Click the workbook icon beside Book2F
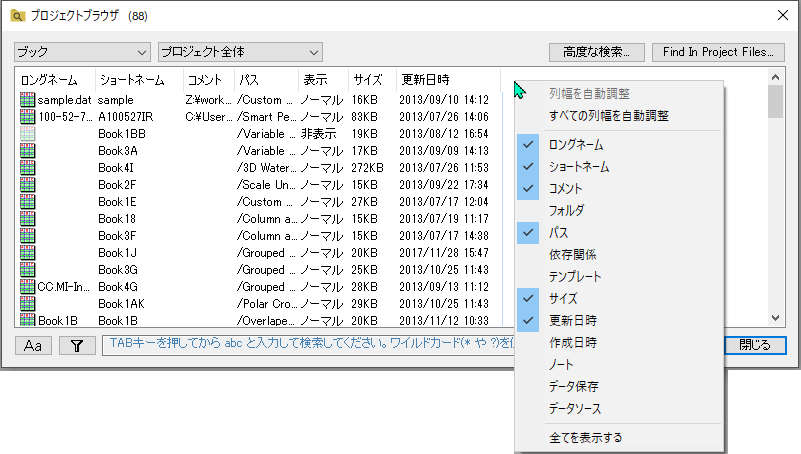 28,185
